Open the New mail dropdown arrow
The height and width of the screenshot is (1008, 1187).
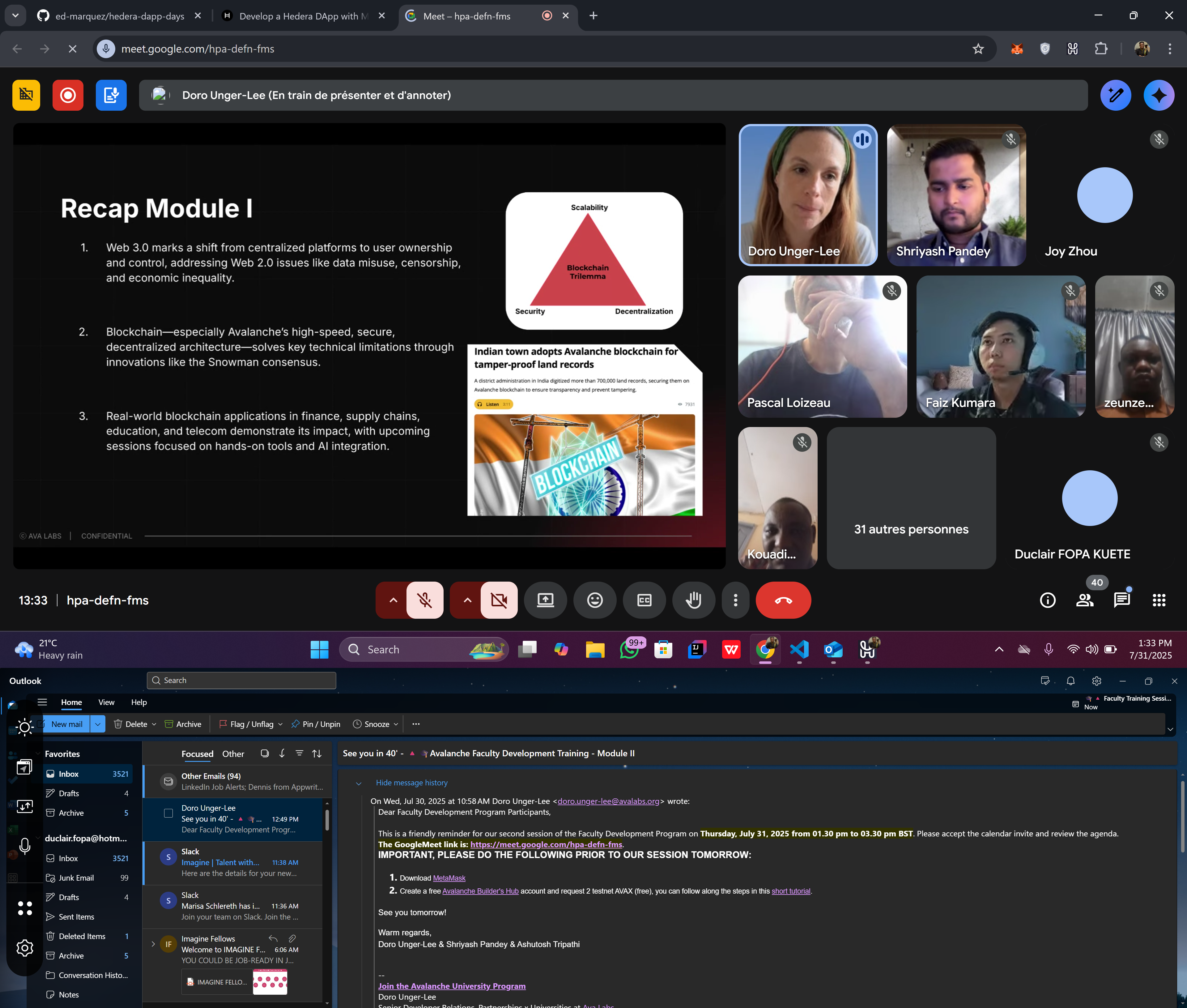(98, 724)
